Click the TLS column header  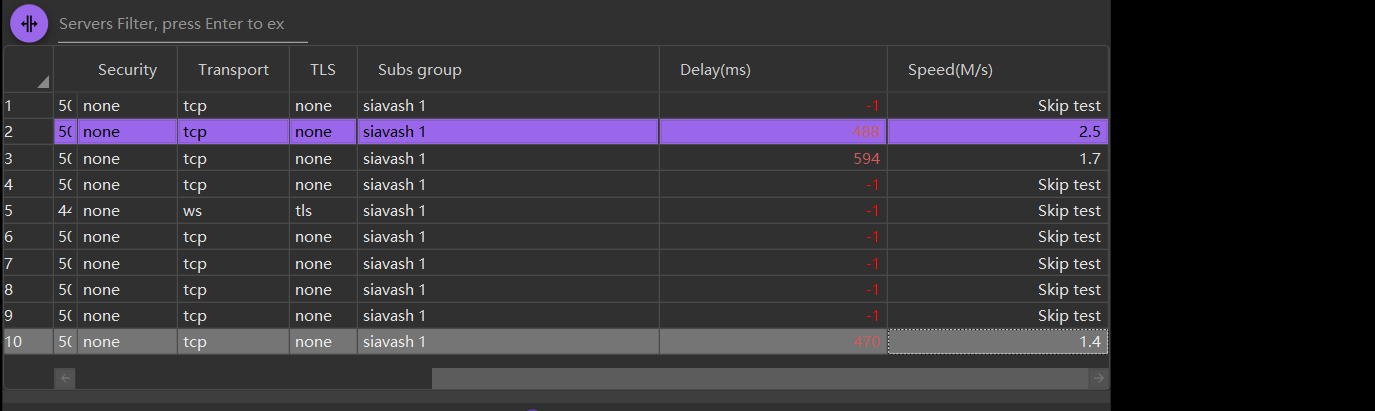323,70
